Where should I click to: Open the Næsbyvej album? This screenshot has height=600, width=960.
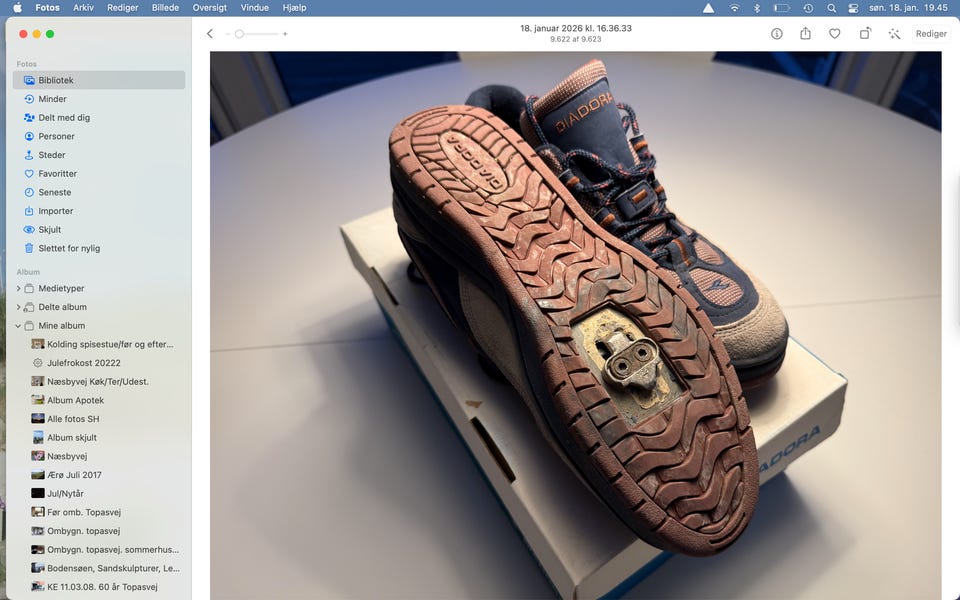(99, 457)
